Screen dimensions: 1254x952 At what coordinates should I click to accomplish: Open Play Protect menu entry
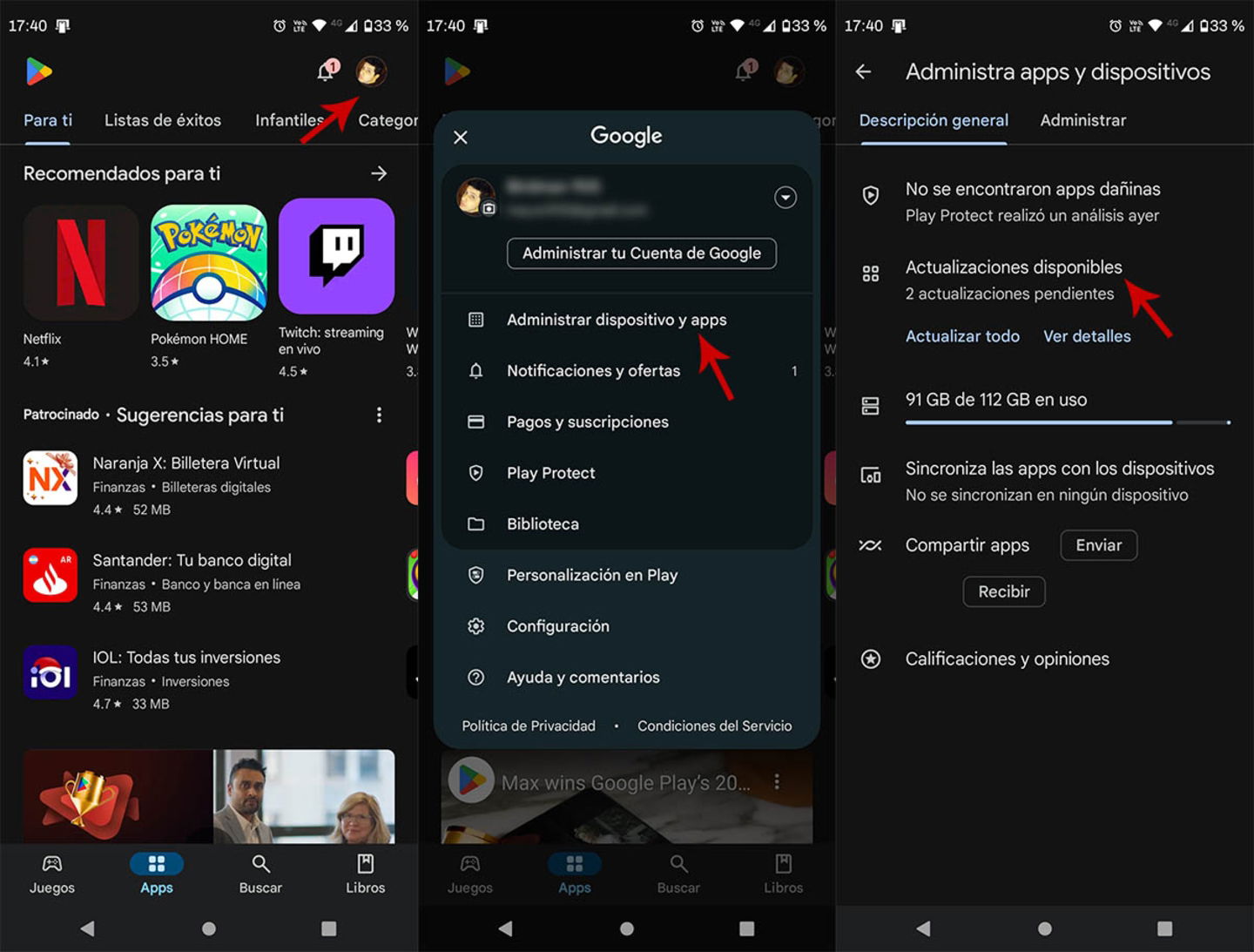(627, 473)
